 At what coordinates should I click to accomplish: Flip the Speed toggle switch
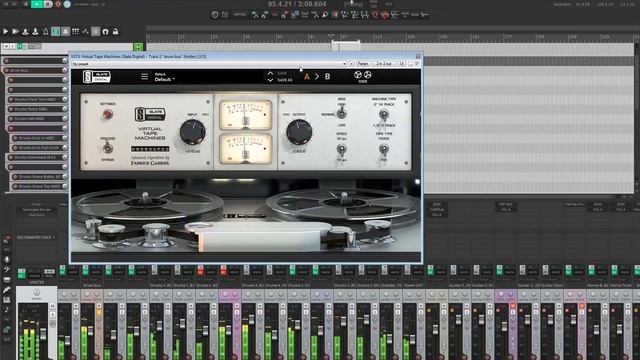tap(342, 150)
